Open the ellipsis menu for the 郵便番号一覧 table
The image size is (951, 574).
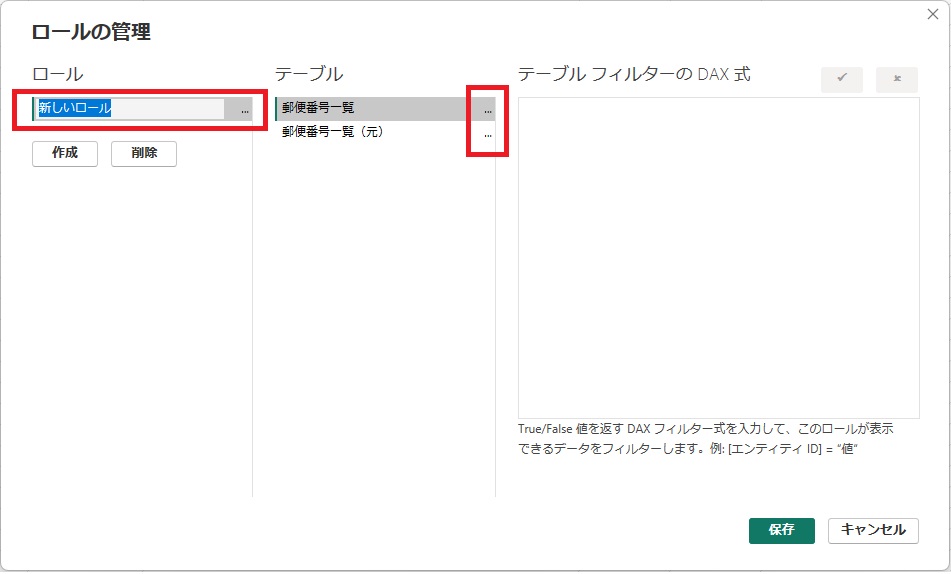[x=487, y=109]
